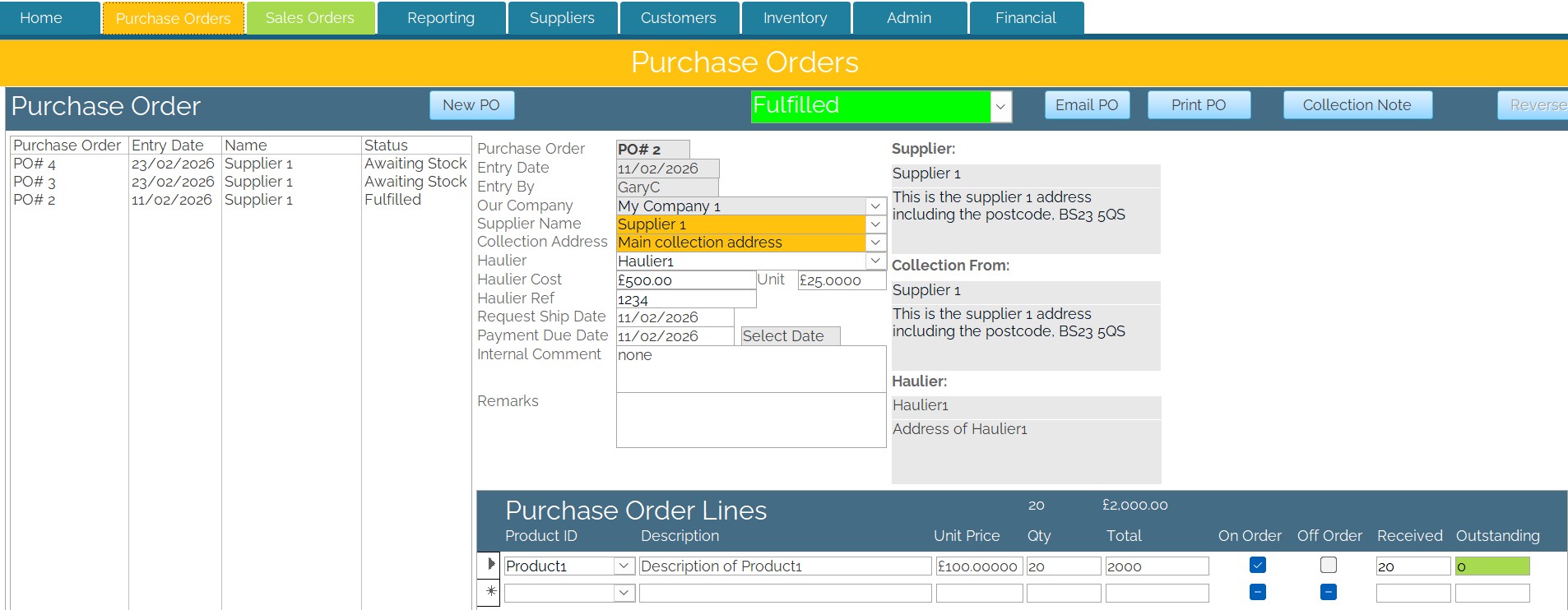Screen dimensions: 1568x610
Task: Switch to the Sales Orders tab
Action: 310,18
